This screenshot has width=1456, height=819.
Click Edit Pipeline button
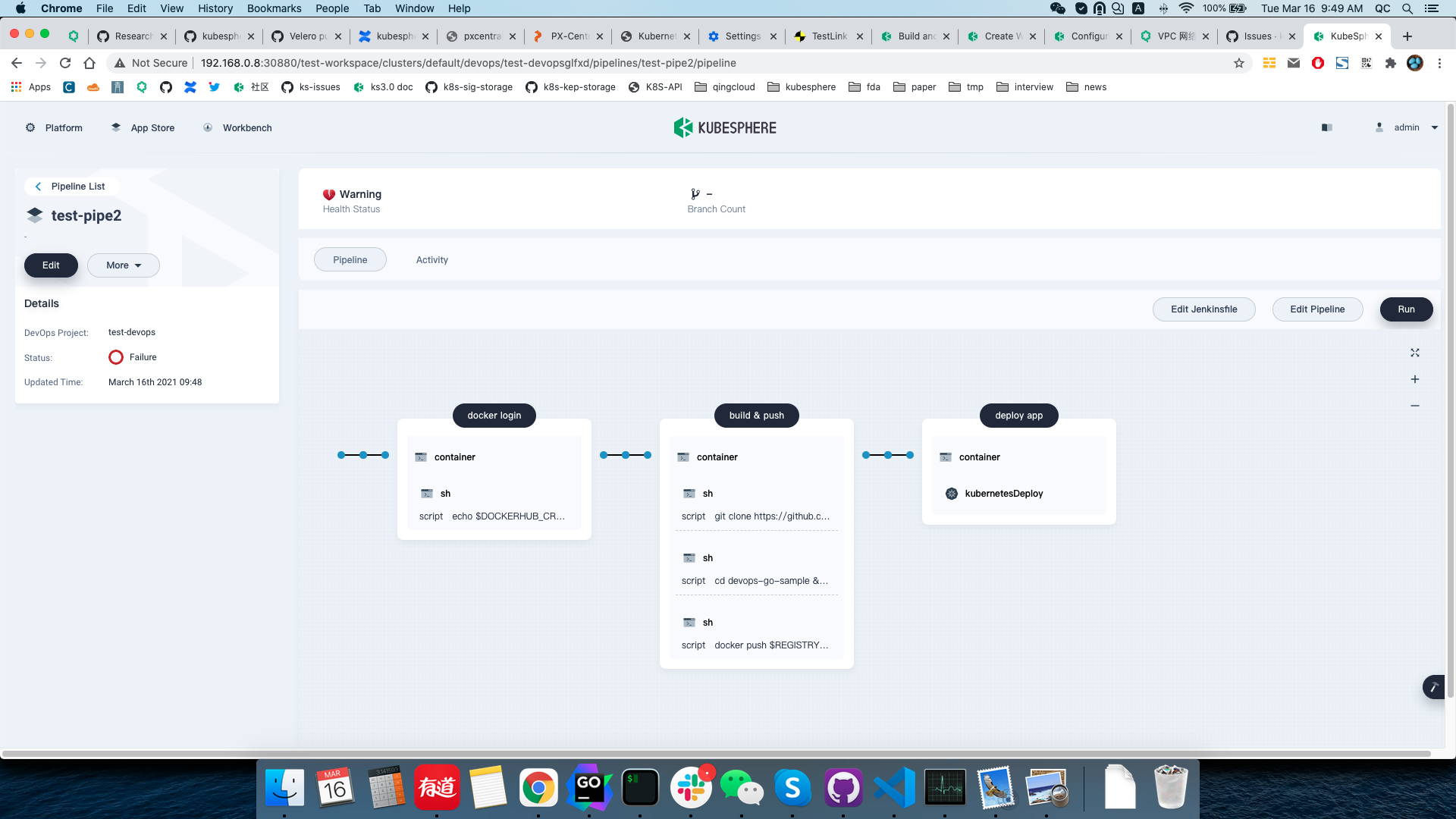[1318, 309]
